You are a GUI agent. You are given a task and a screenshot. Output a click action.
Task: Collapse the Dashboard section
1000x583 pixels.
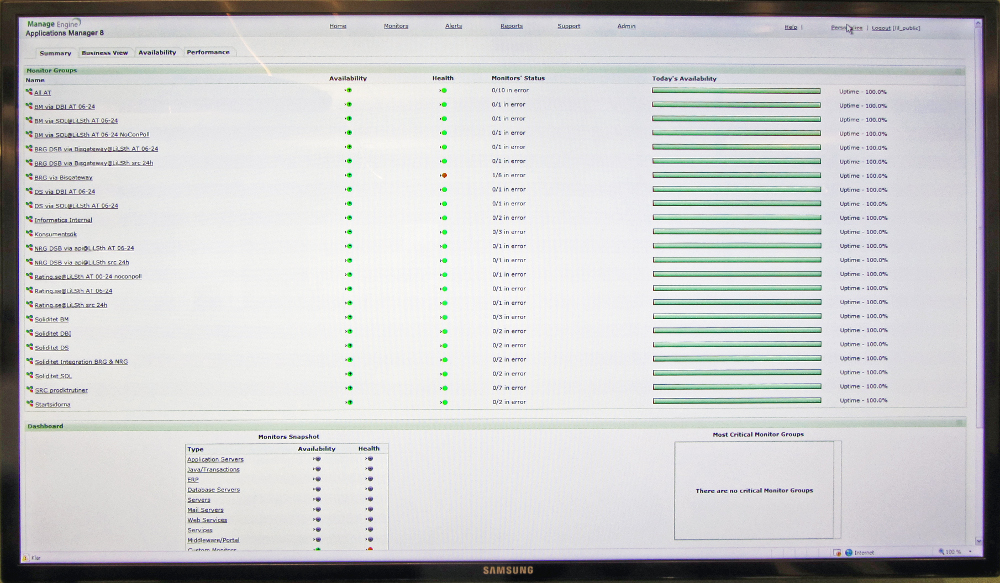pos(960,423)
